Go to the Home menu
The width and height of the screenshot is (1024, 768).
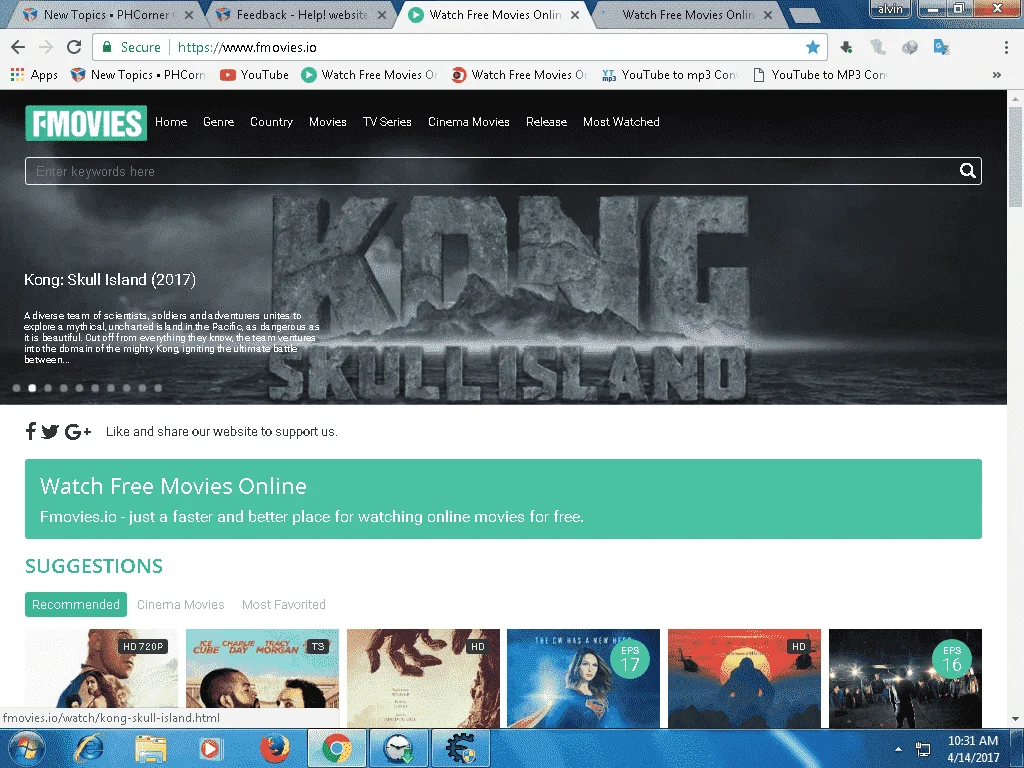(x=171, y=122)
